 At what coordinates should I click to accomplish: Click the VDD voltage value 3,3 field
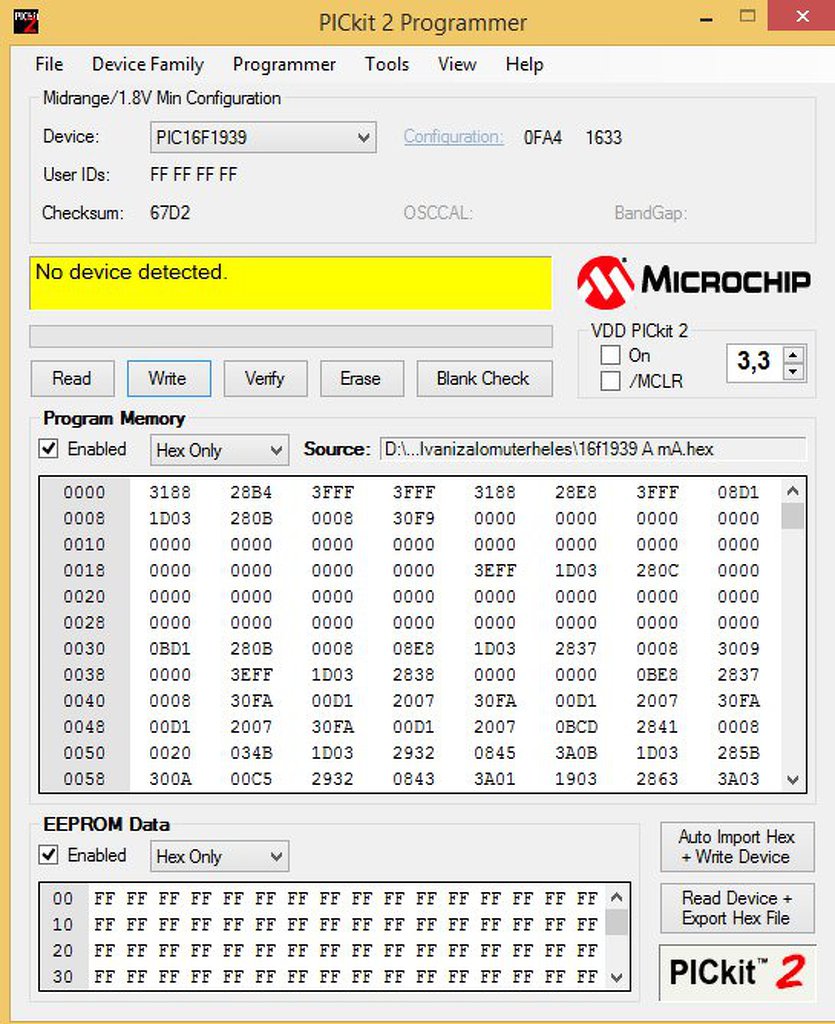(x=755, y=363)
